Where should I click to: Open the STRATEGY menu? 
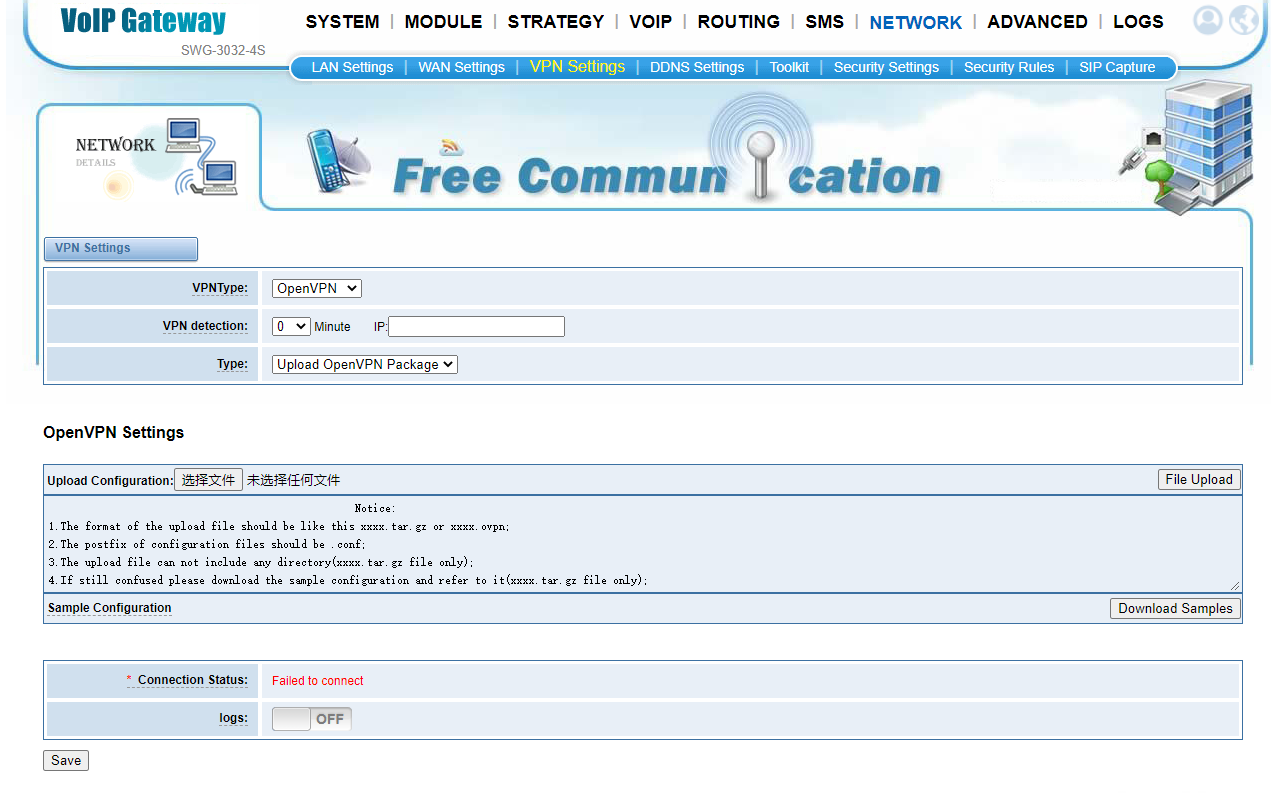click(x=556, y=21)
